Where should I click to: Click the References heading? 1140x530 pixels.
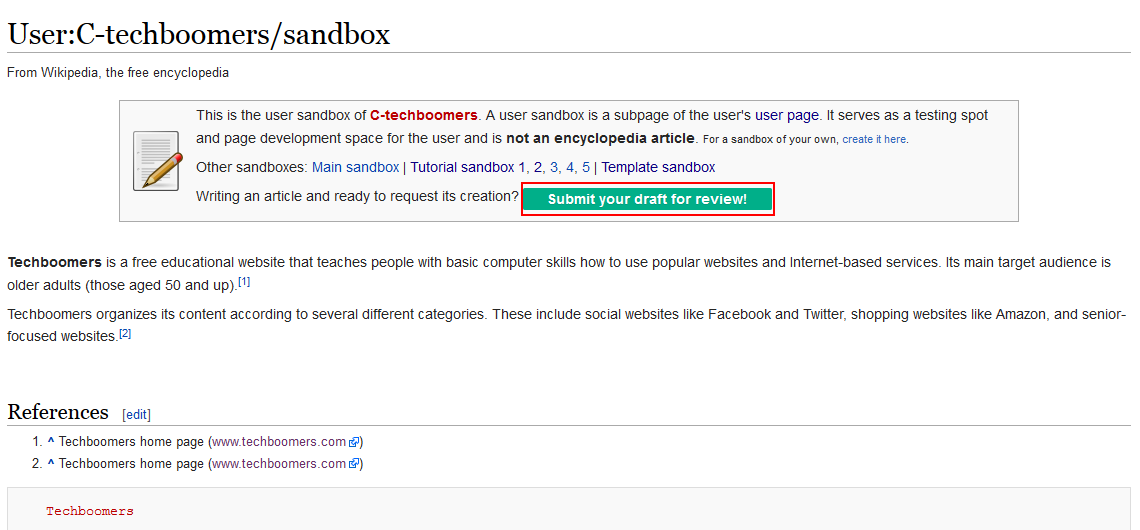(x=58, y=411)
